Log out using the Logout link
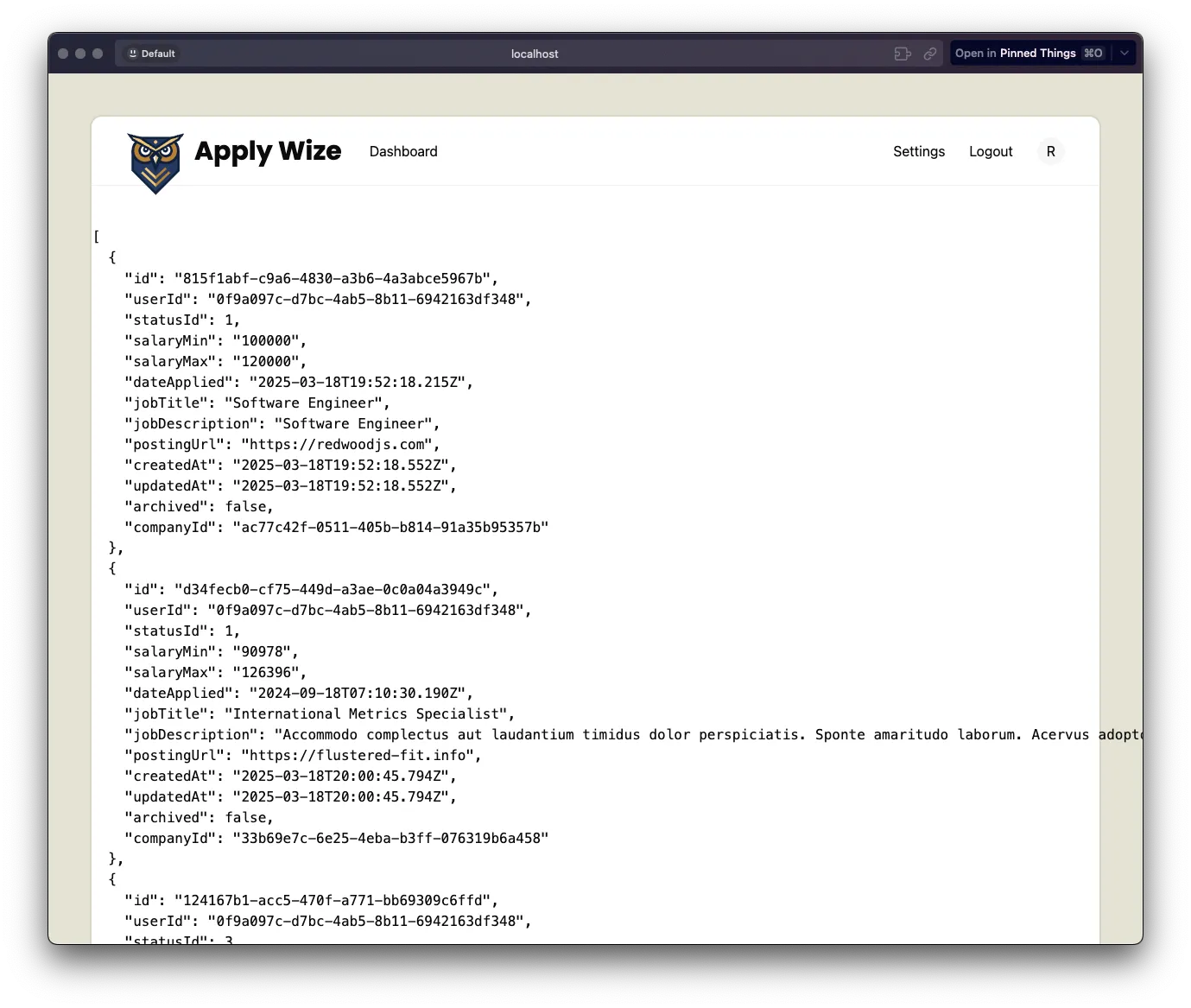 [991, 151]
